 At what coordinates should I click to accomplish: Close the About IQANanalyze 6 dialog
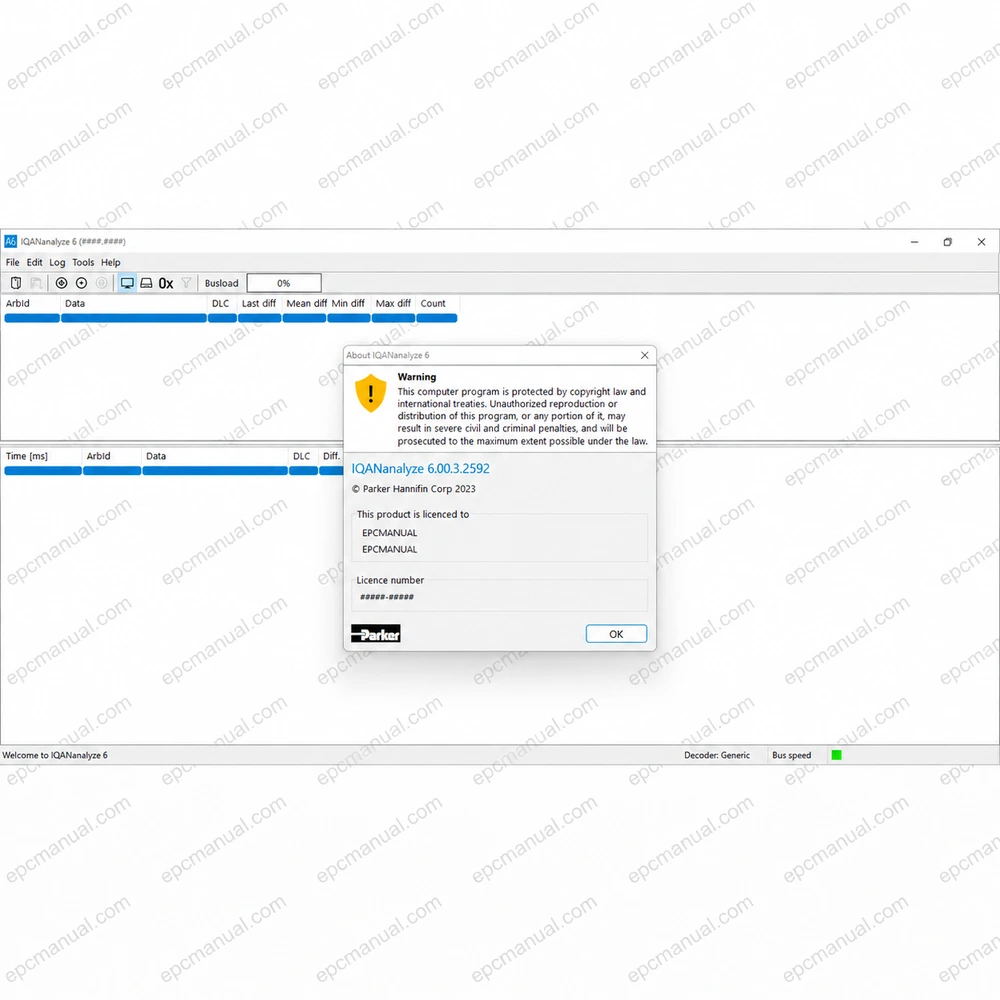coord(645,355)
